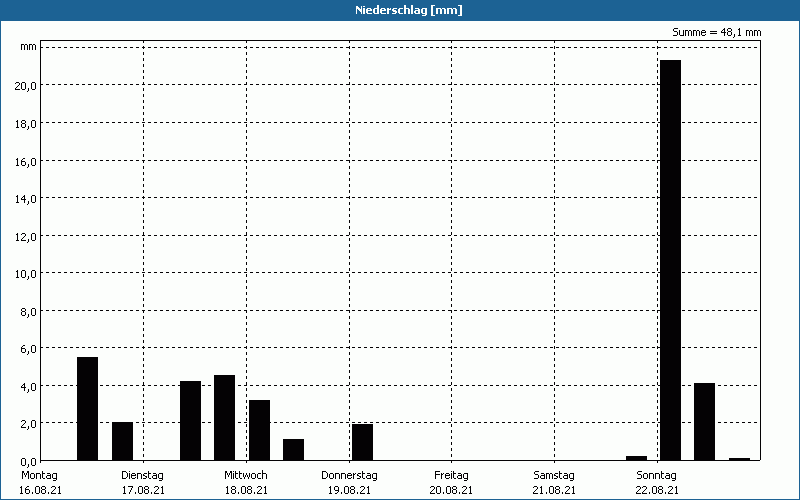The image size is (800, 500).
Task: Click the 'Montag' axis label
Action: pos(39,475)
